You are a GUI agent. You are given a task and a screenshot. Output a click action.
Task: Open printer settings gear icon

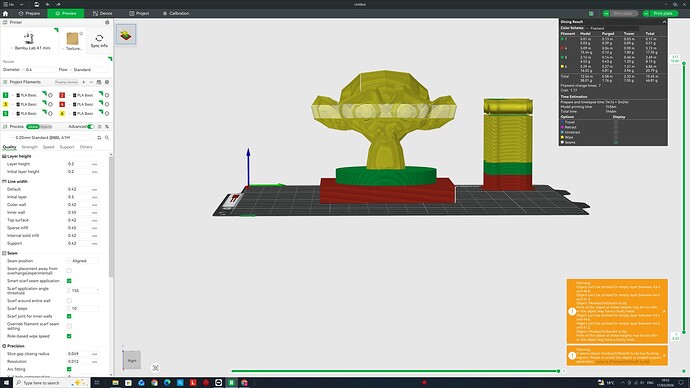[107, 22]
